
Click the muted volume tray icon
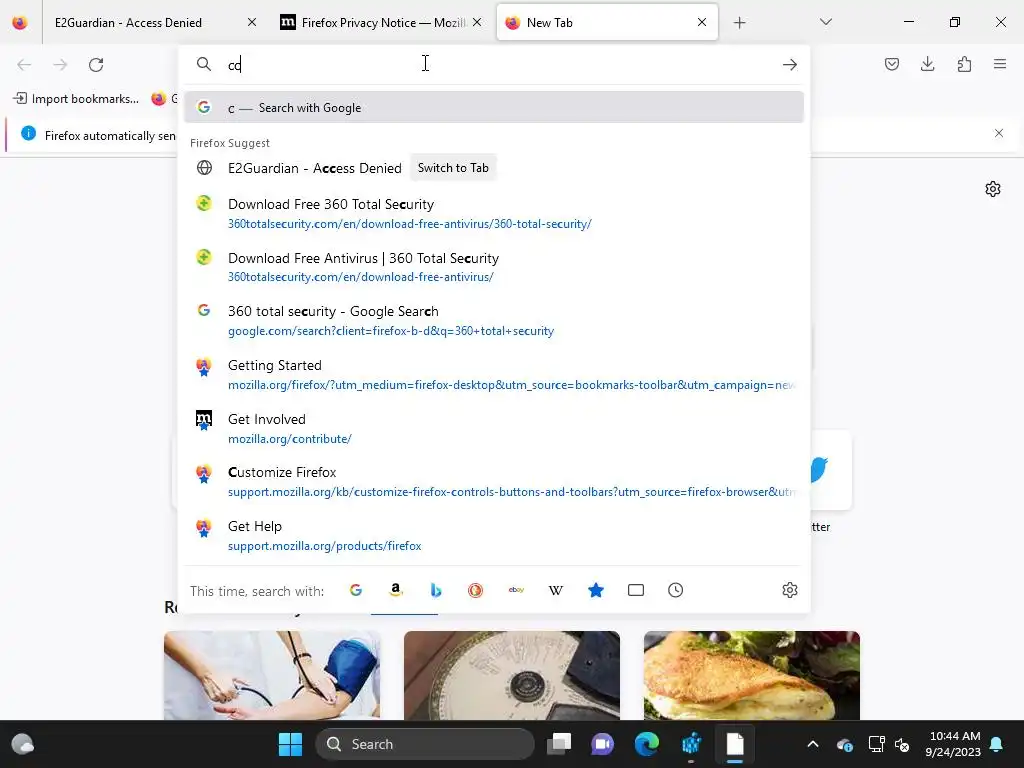click(x=902, y=744)
